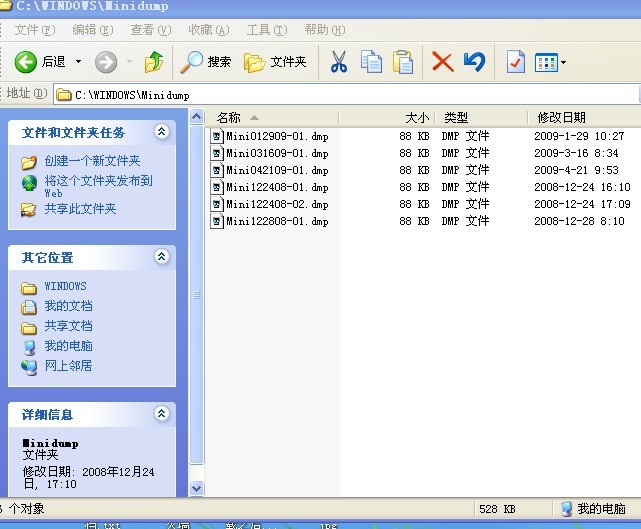Select file Mini122408-01.dmp

277,187
